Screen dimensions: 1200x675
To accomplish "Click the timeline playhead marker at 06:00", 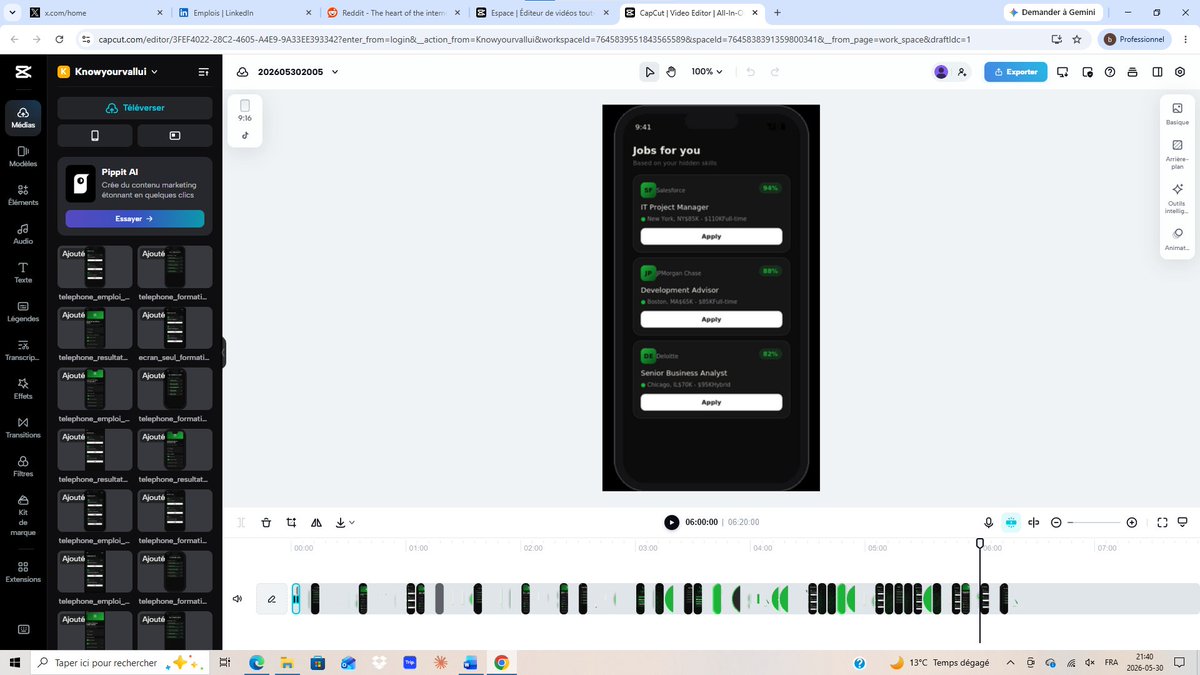I will pyautogui.click(x=980, y=544).
